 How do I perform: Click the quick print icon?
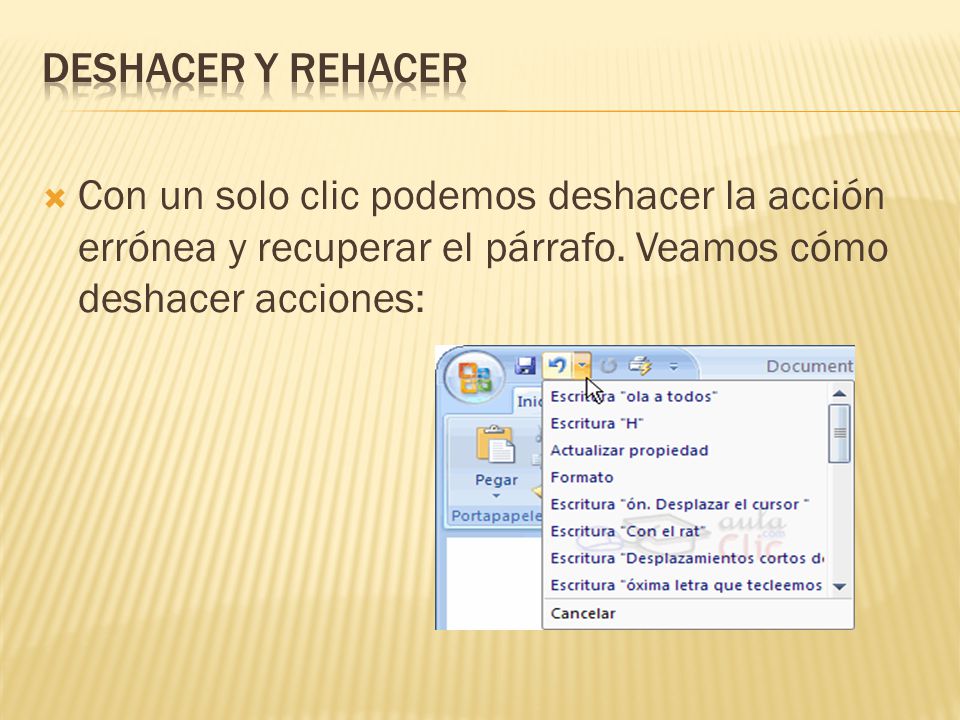click(x=640, y=366)
